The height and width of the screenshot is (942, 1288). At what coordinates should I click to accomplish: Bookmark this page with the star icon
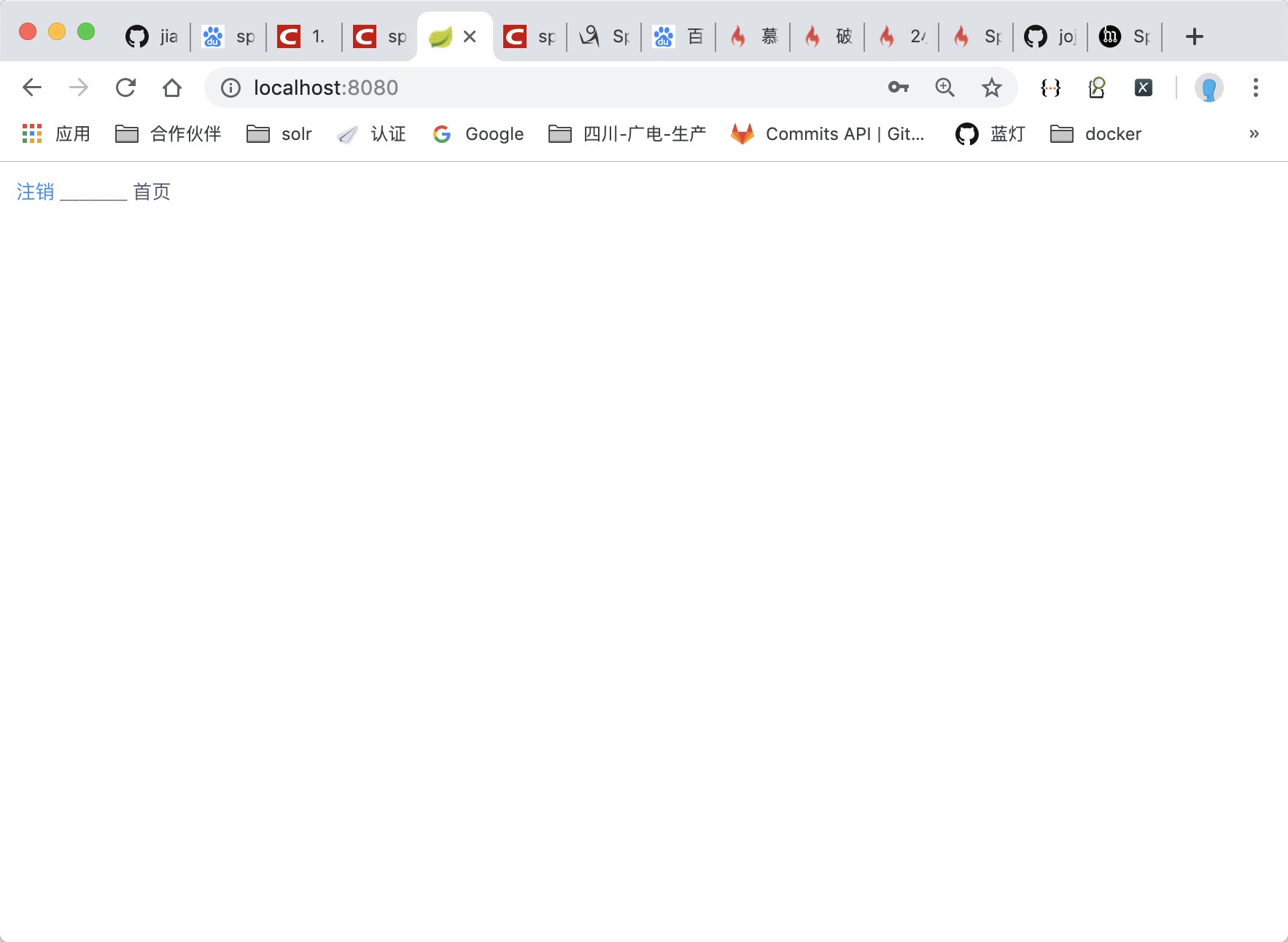(992, 87)
